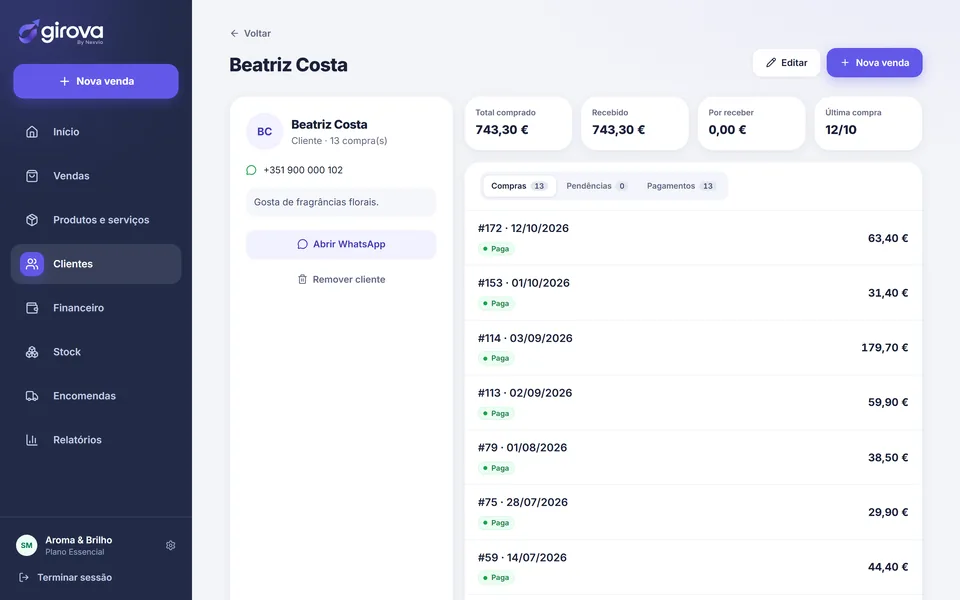Click the Clientes people icon
The width and height of the screenshot is (960, 600).
coord(32,264)
